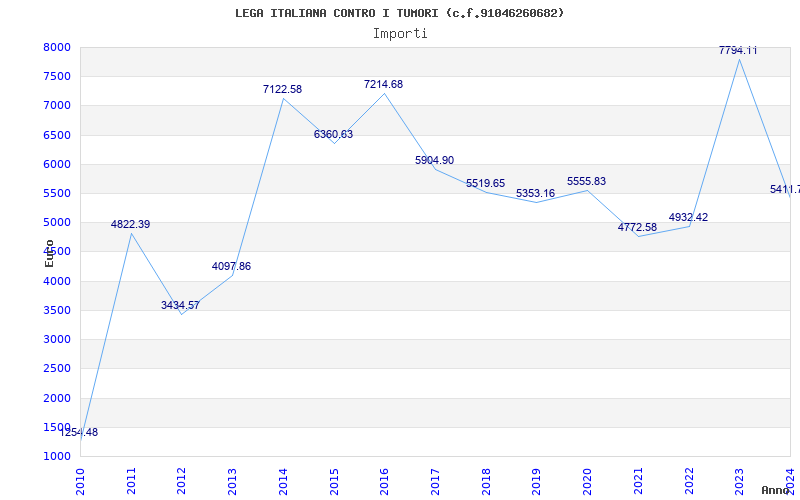Click the Anno axis title

click(776, 490)
